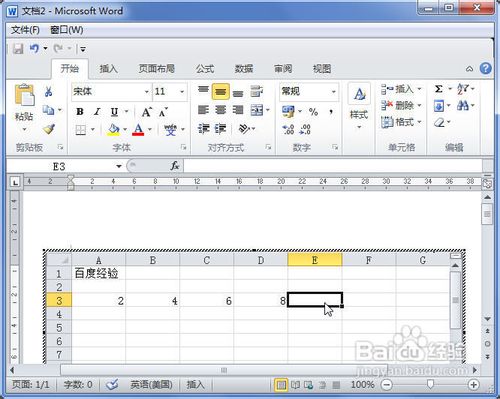Toggle bold formatting
This screenshot has width=500, height=399.
tap(80, 112)
